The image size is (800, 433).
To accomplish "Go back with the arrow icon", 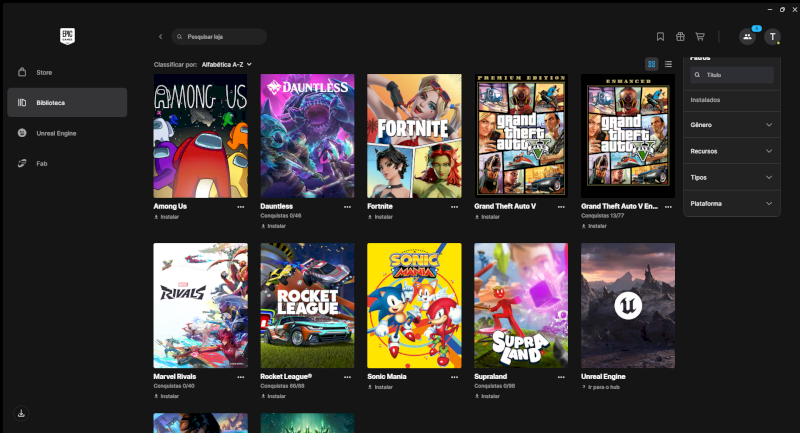I will click(x=160, y=37).
